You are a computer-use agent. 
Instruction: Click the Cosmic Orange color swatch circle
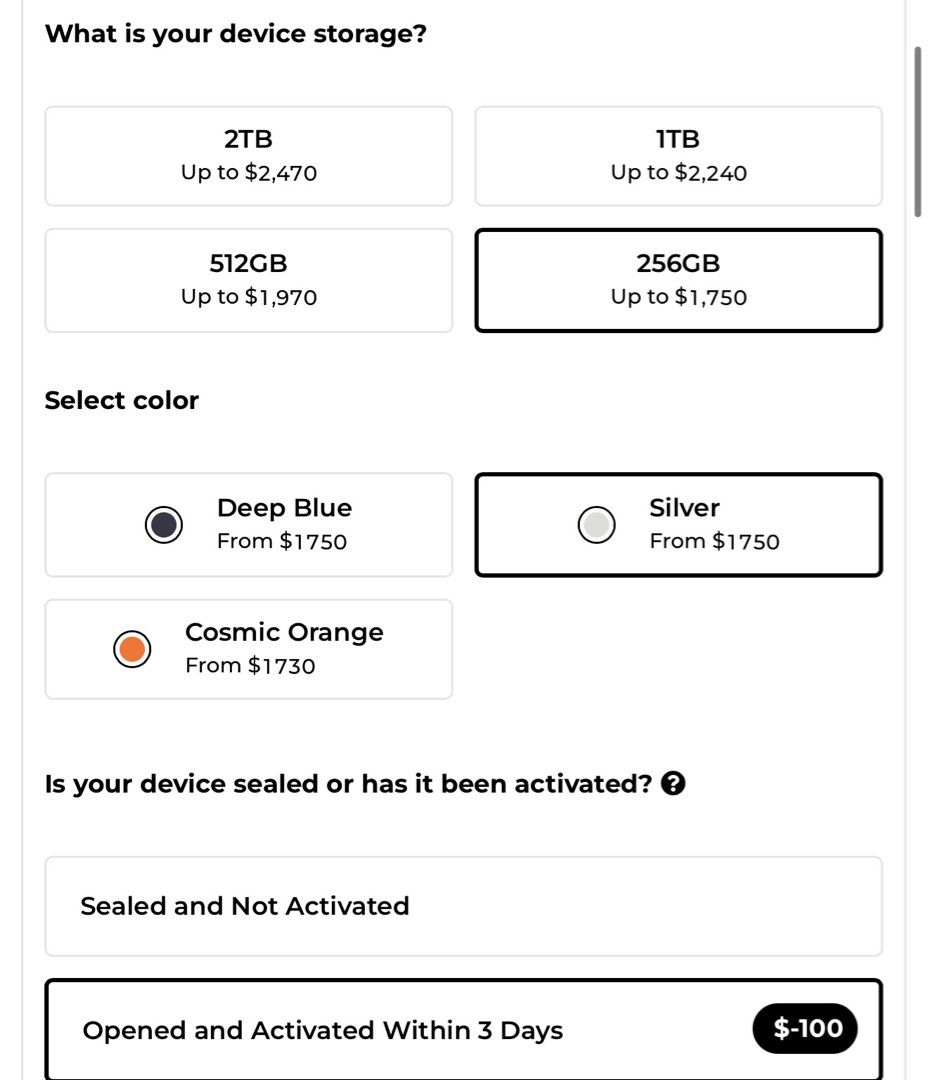click(x=130, y=649)
